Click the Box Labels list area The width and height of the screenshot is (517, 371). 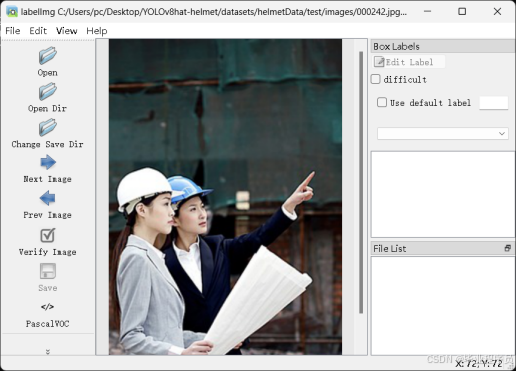(443, 194)
